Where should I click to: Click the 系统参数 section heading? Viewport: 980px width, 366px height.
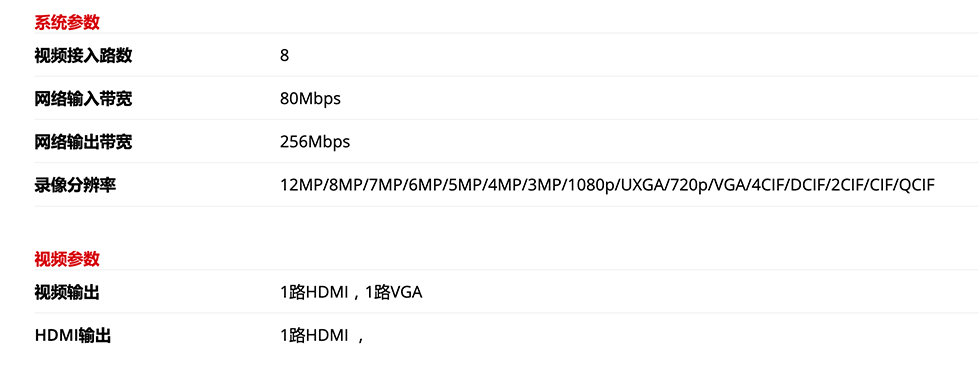click(x=67, y=22)
